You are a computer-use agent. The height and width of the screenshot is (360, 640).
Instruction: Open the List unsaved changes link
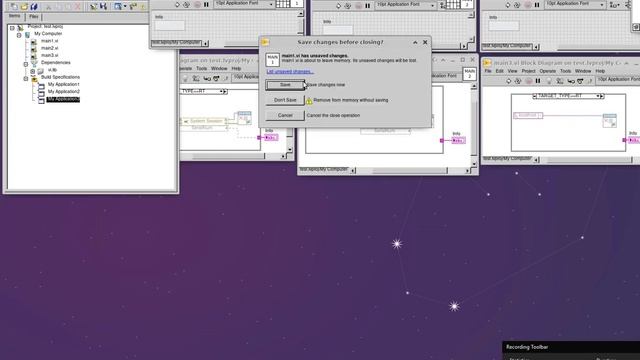(x=290, y=71)
